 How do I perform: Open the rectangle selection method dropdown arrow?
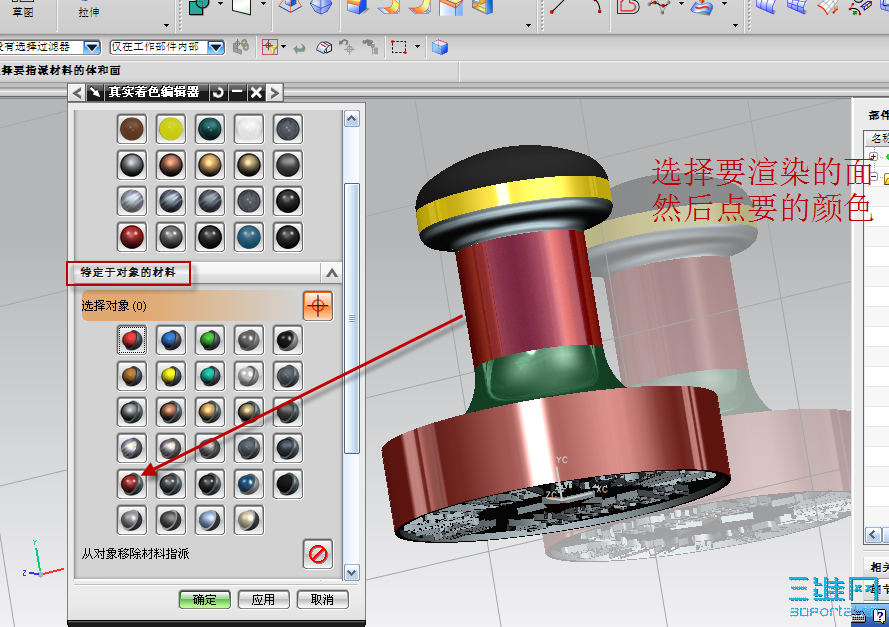[417, 47]
